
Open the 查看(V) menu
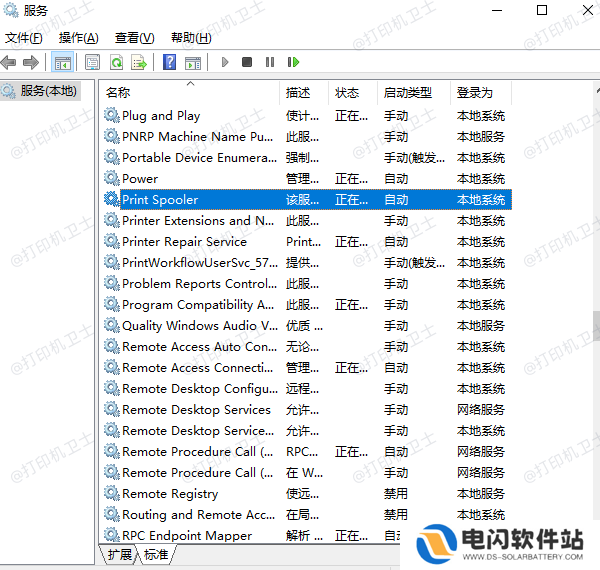[x=135, y=38]
